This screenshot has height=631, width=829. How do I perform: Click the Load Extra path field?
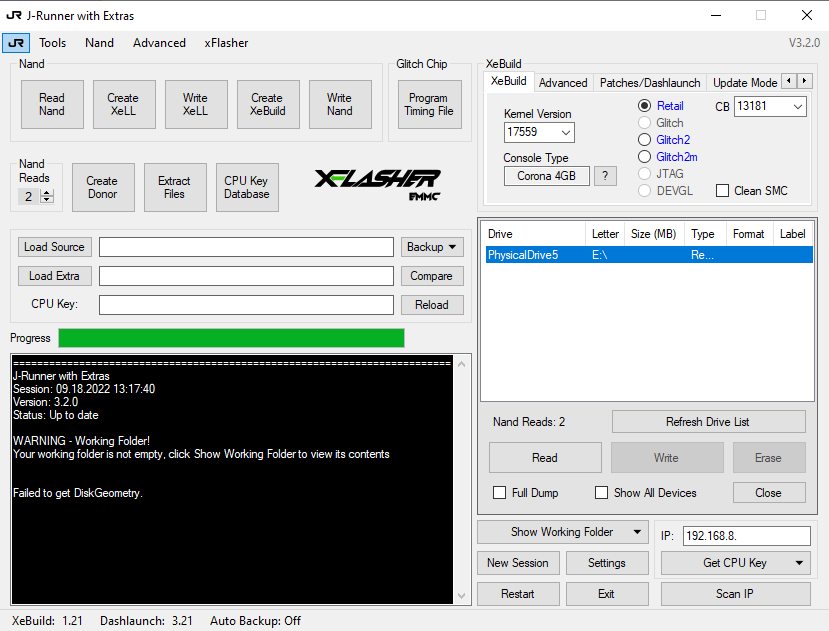[x=246, y=276]
